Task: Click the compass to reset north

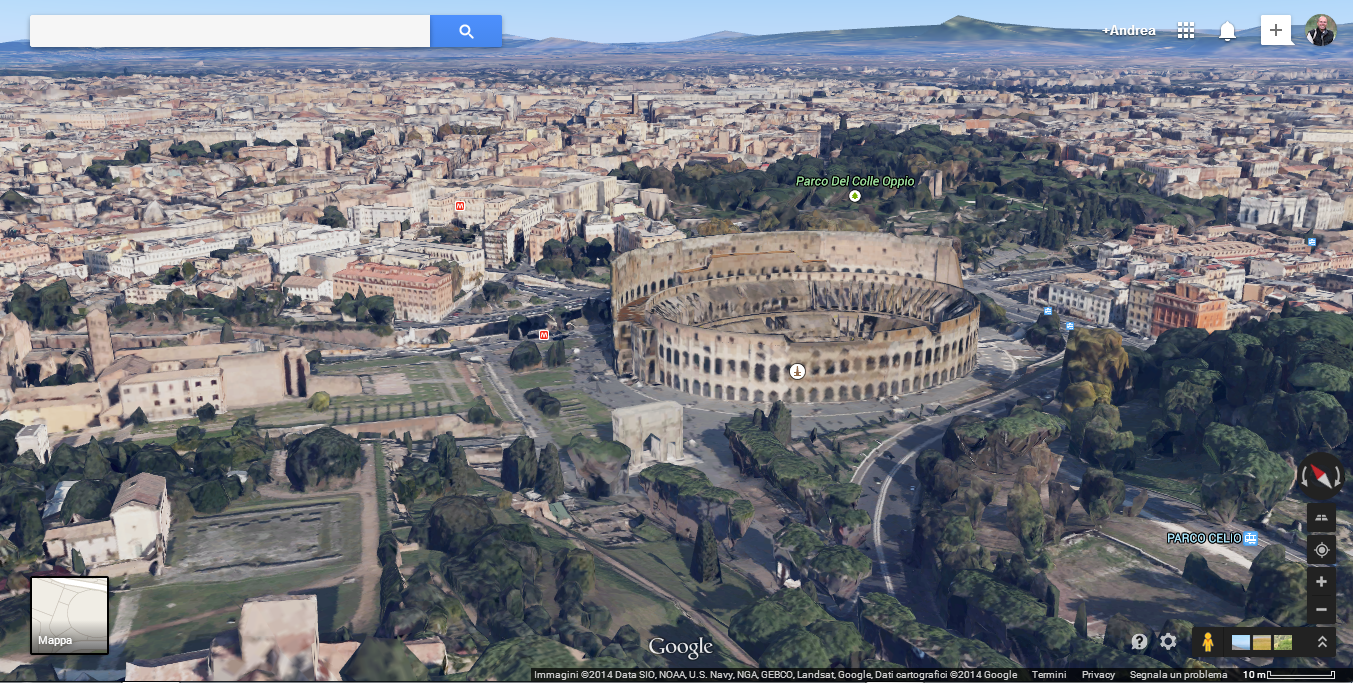Action: 1322,475
